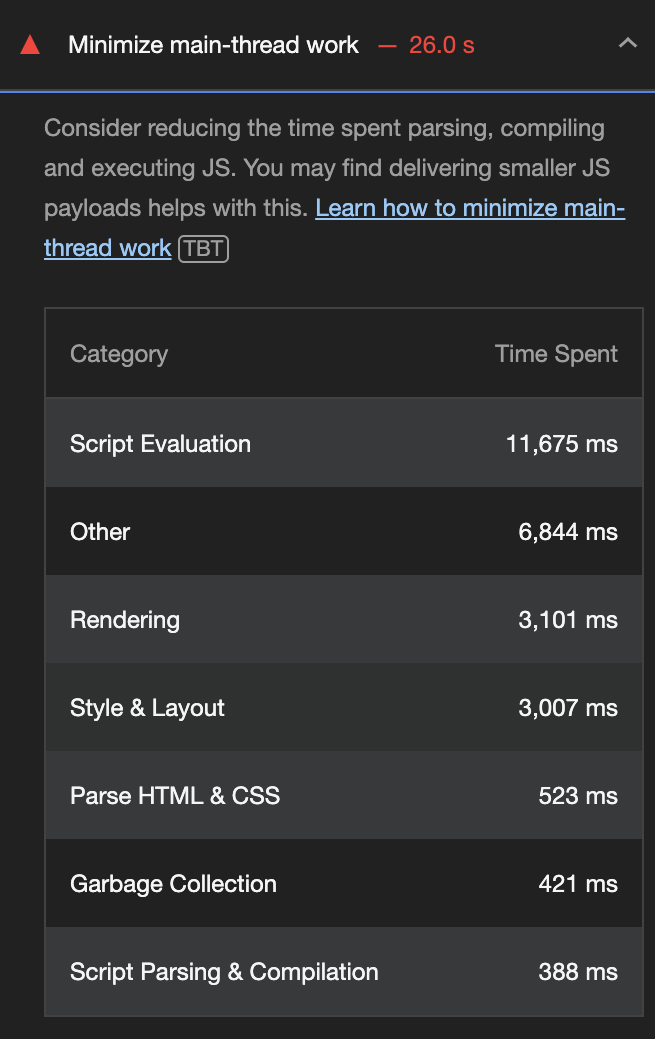The image size is (655, 1039).
Task: Click the Time Spent column header
Action: [556, 354]
